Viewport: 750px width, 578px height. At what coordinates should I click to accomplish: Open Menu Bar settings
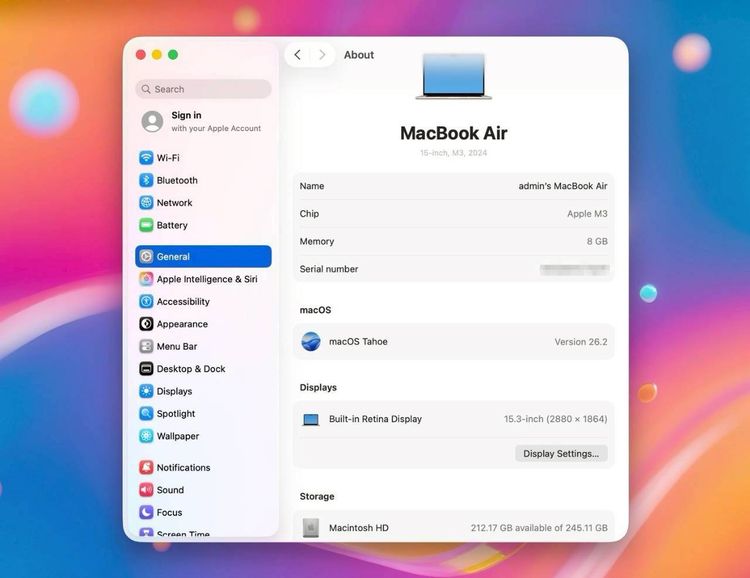click(203, 346)
